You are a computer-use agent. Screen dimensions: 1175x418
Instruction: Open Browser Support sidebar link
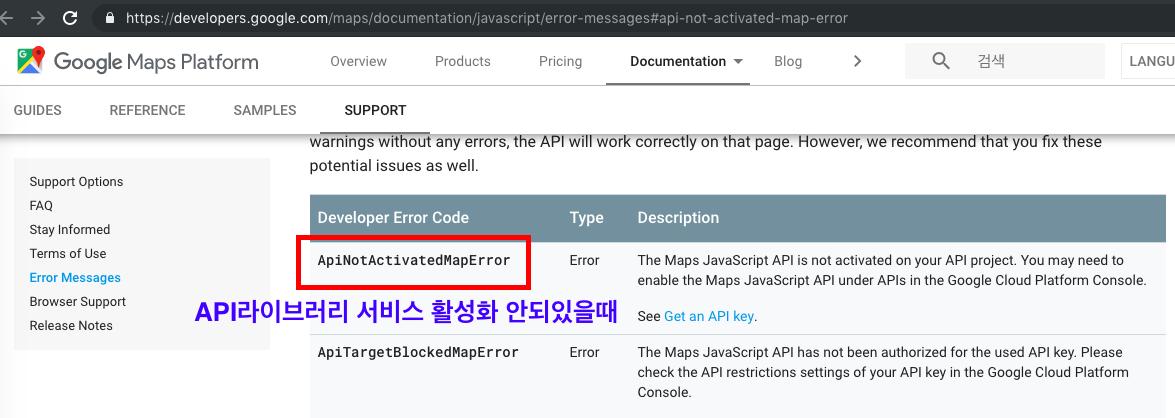[x=77, y=301]
